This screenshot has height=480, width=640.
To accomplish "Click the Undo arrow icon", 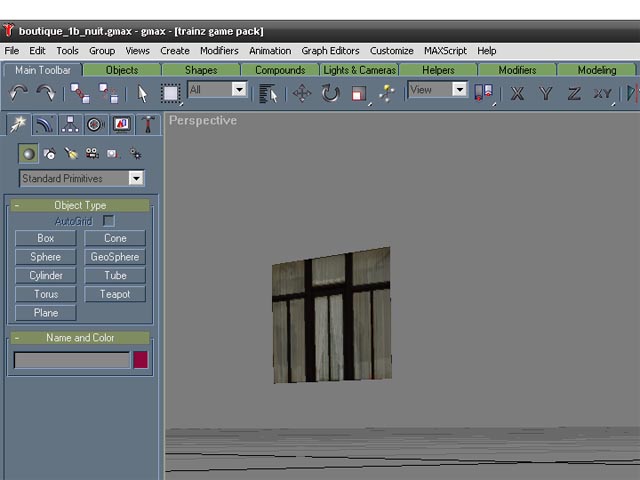I will coord(18,93).
